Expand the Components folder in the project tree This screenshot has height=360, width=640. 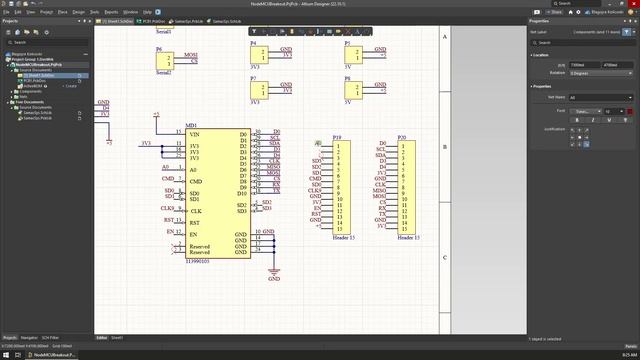pos(12,91)
